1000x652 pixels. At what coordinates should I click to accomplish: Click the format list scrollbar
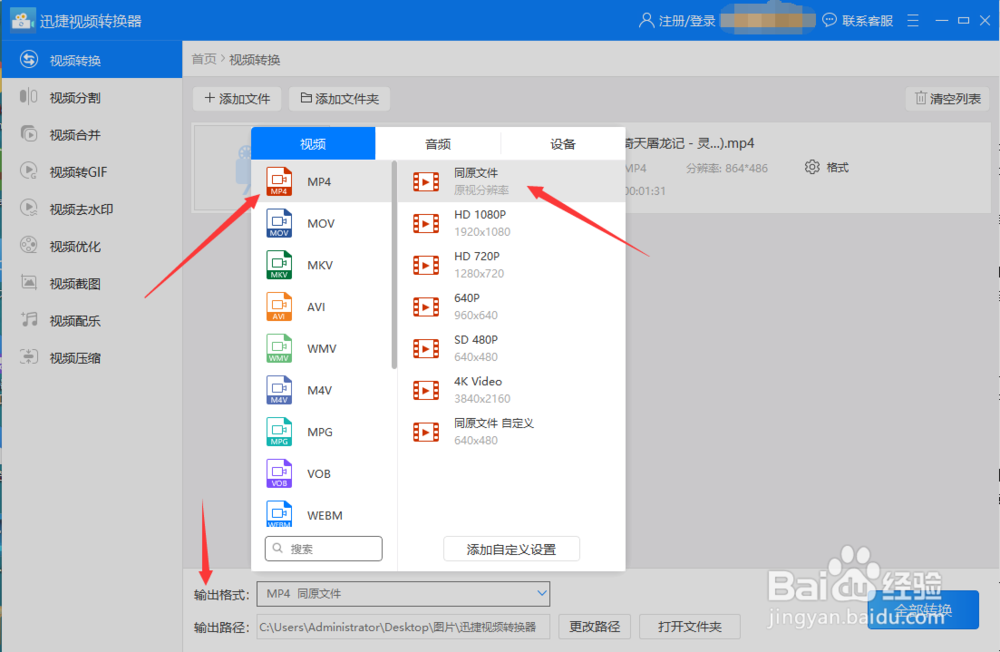394,265
